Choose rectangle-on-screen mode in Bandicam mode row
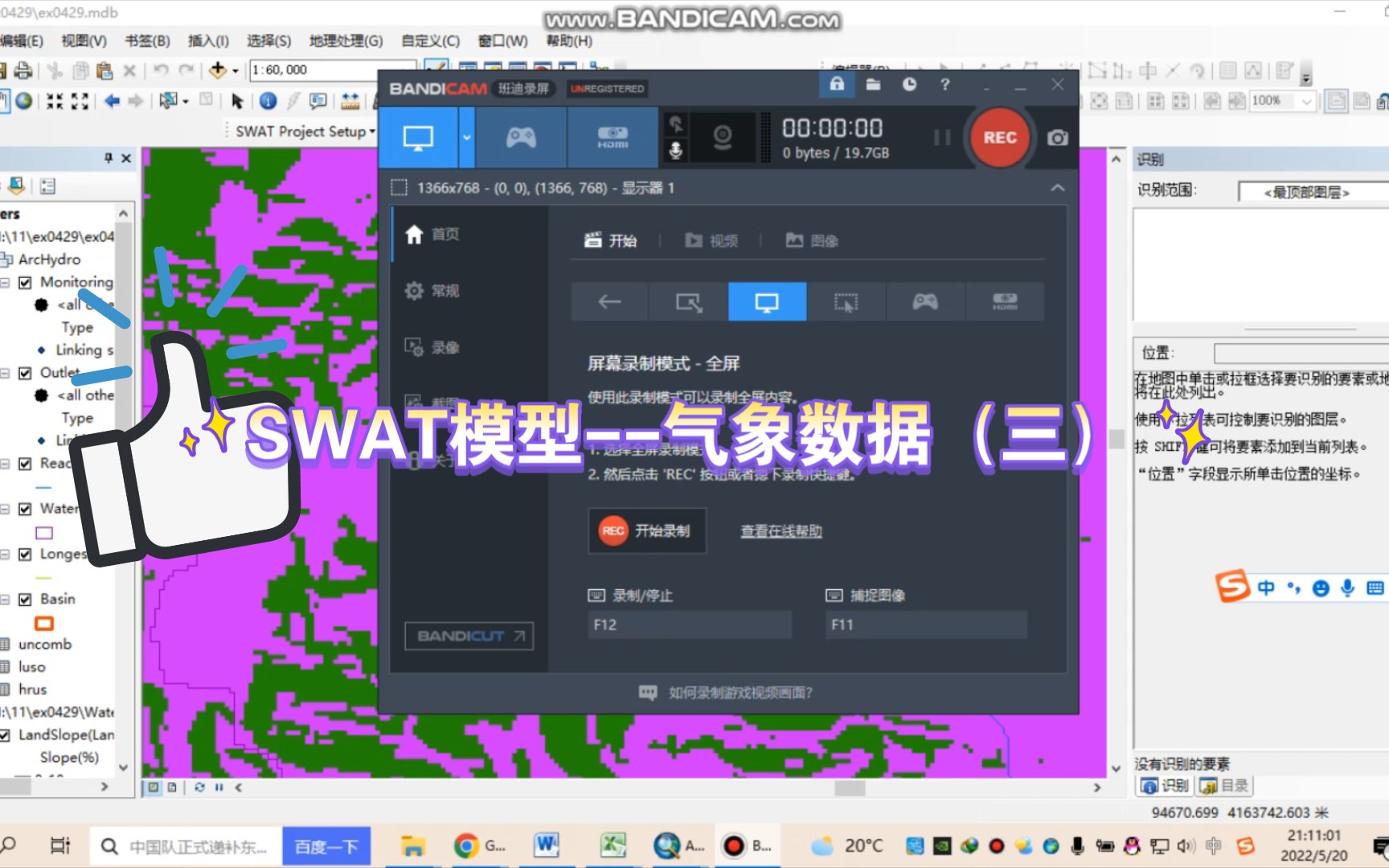The width and height of the screenshot is (1389, 868). click(689, 302)
